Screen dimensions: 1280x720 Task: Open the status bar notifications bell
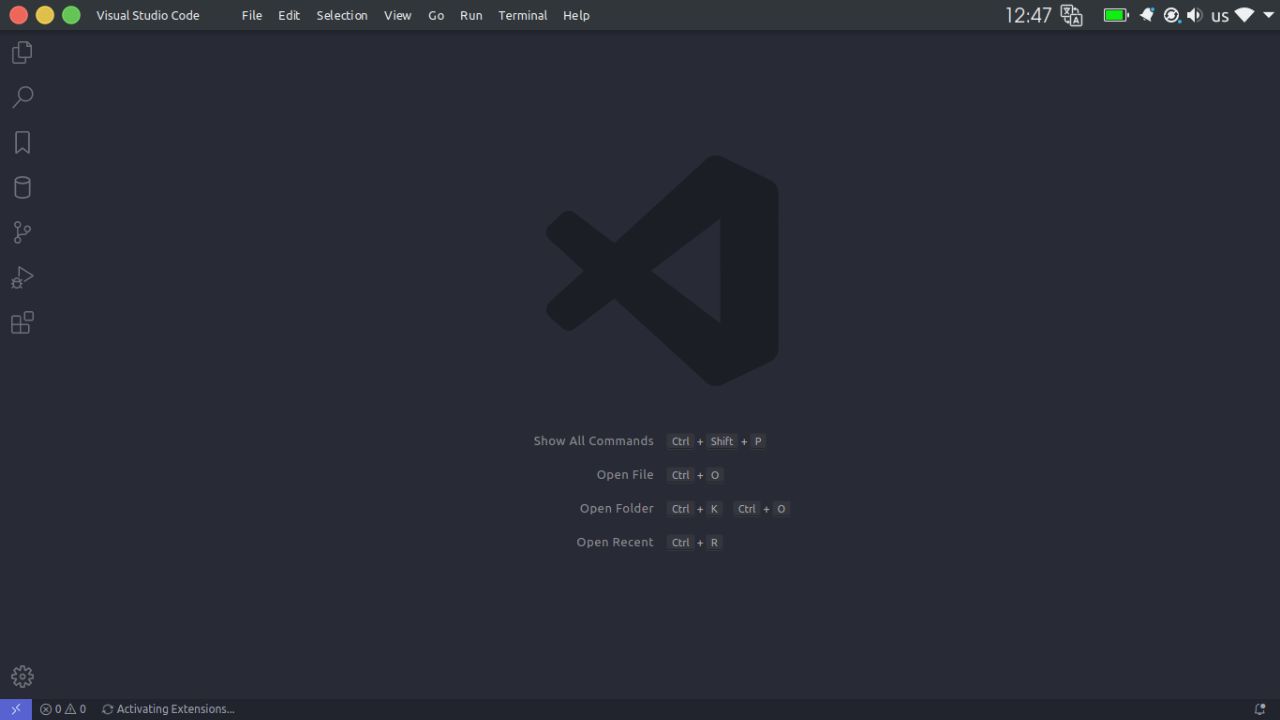[x=1260, y=709]
